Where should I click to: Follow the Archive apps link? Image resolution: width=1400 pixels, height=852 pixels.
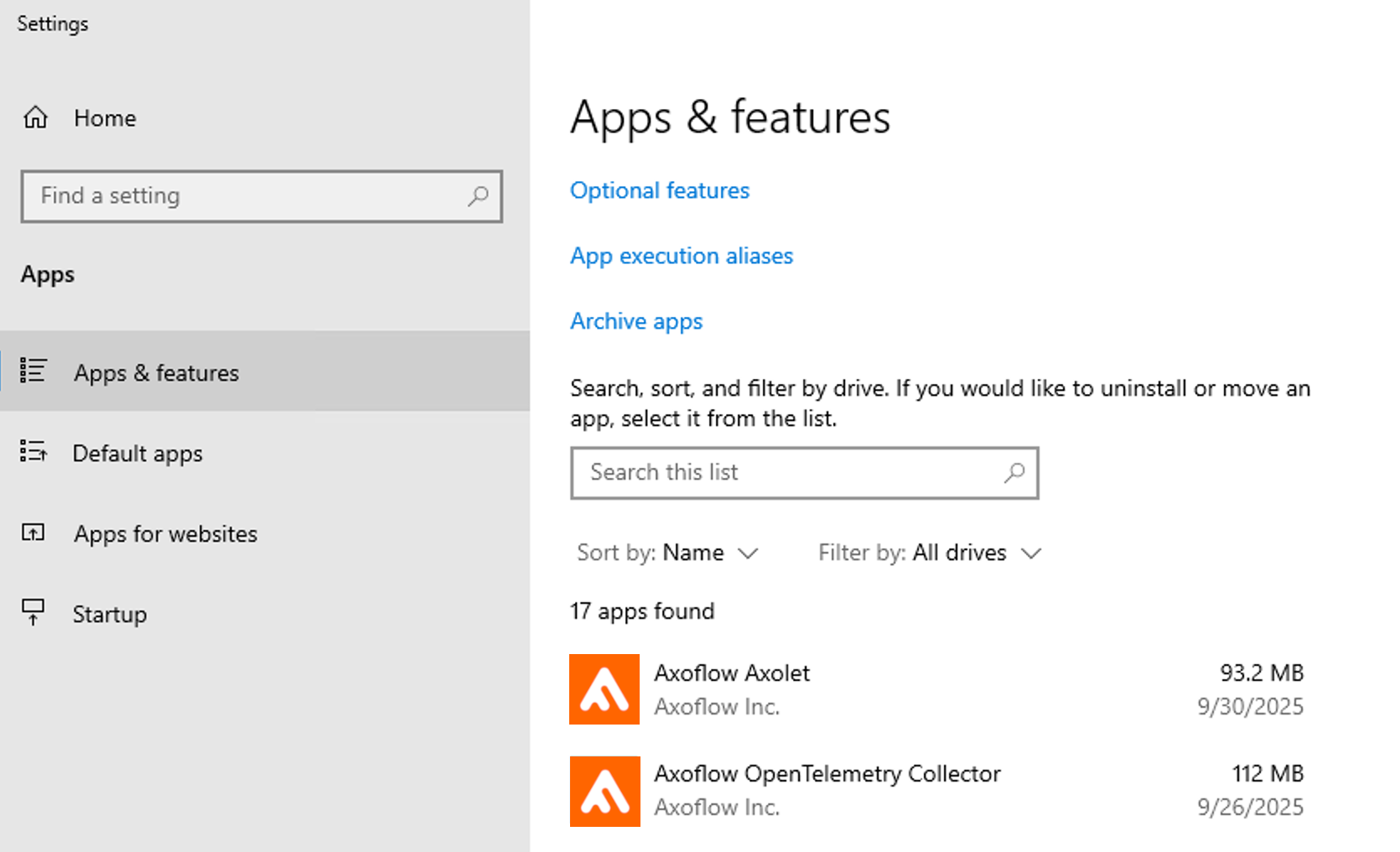click(x=636, y=321)
